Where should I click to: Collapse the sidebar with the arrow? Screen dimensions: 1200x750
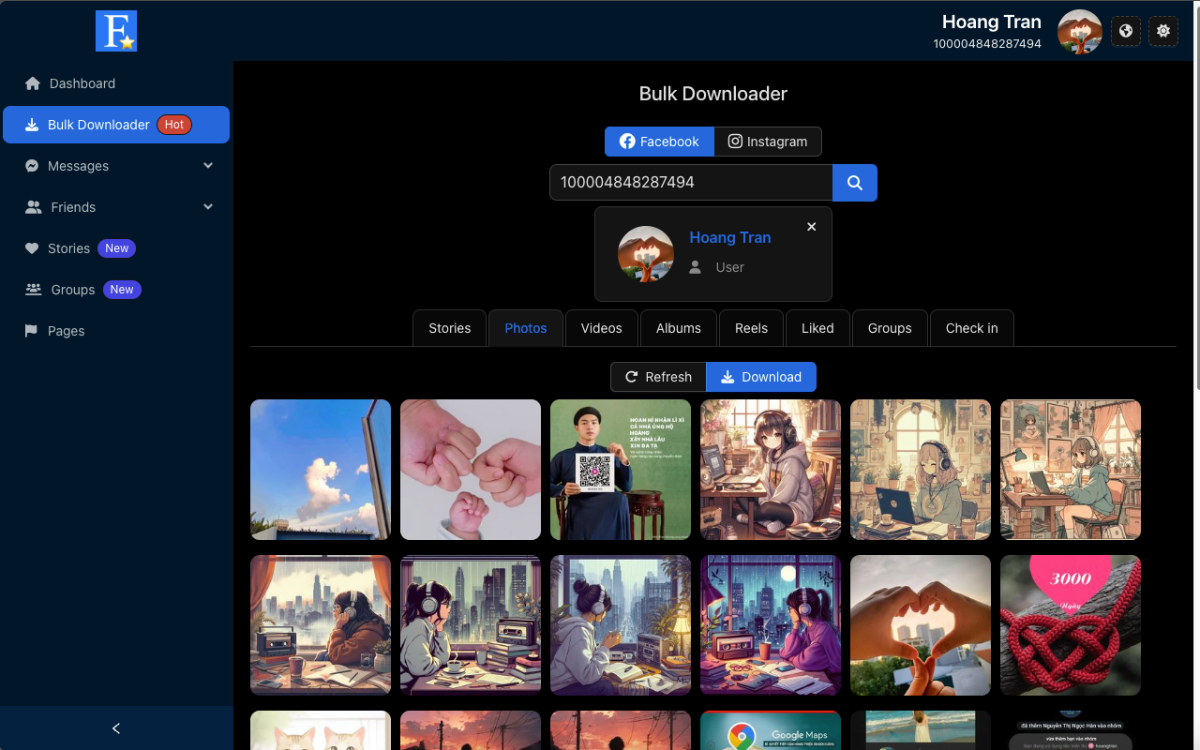pyautogui.click(x=116, y=728)
